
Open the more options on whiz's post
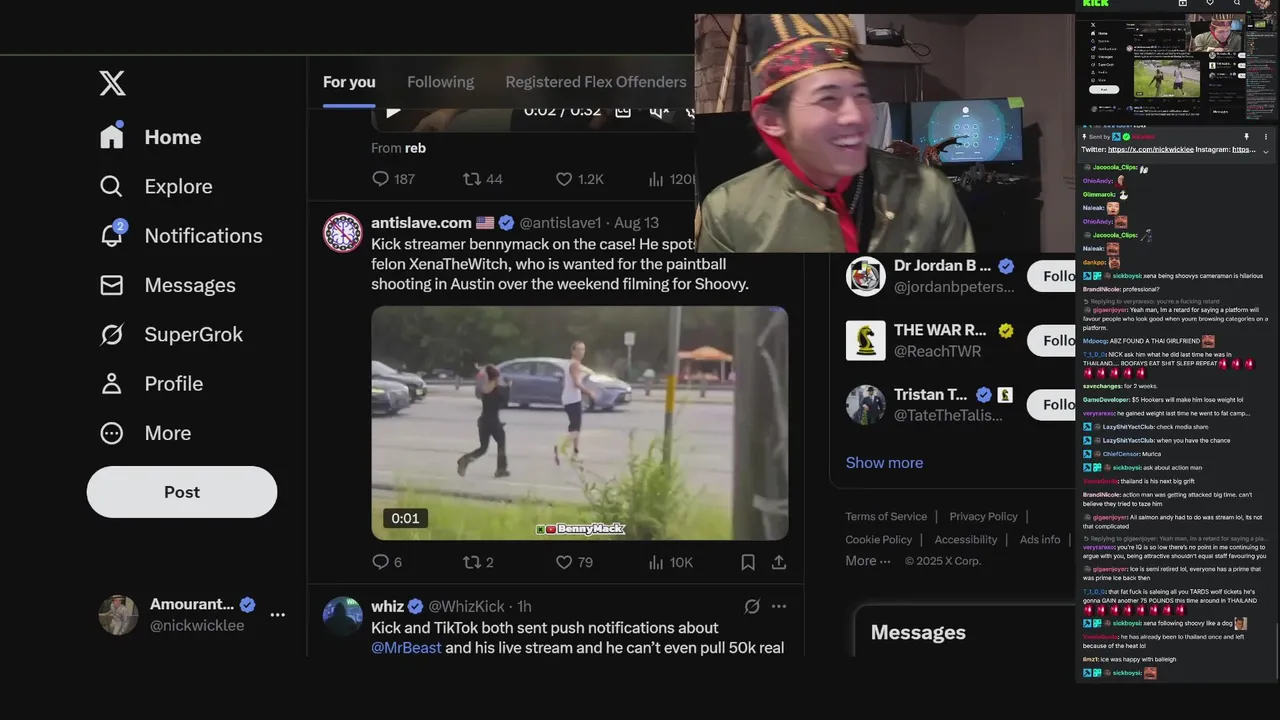(779, 606)
